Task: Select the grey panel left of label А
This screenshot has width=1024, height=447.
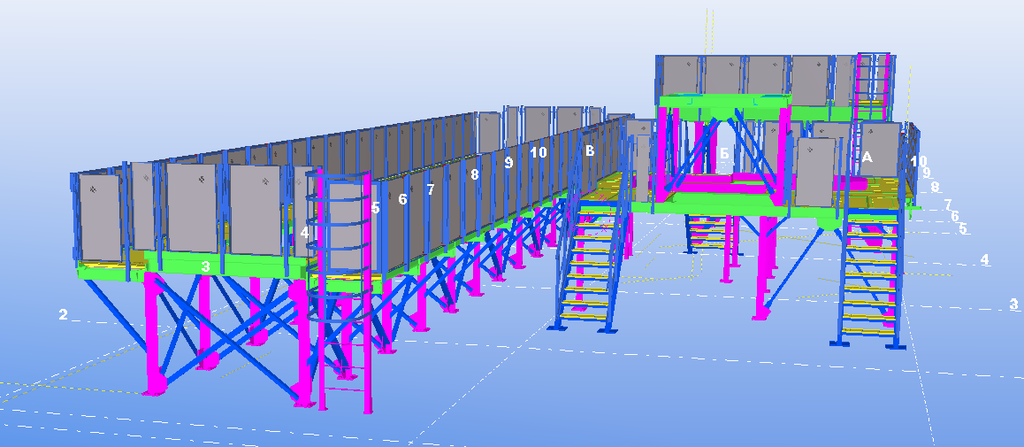Action: 817,172
